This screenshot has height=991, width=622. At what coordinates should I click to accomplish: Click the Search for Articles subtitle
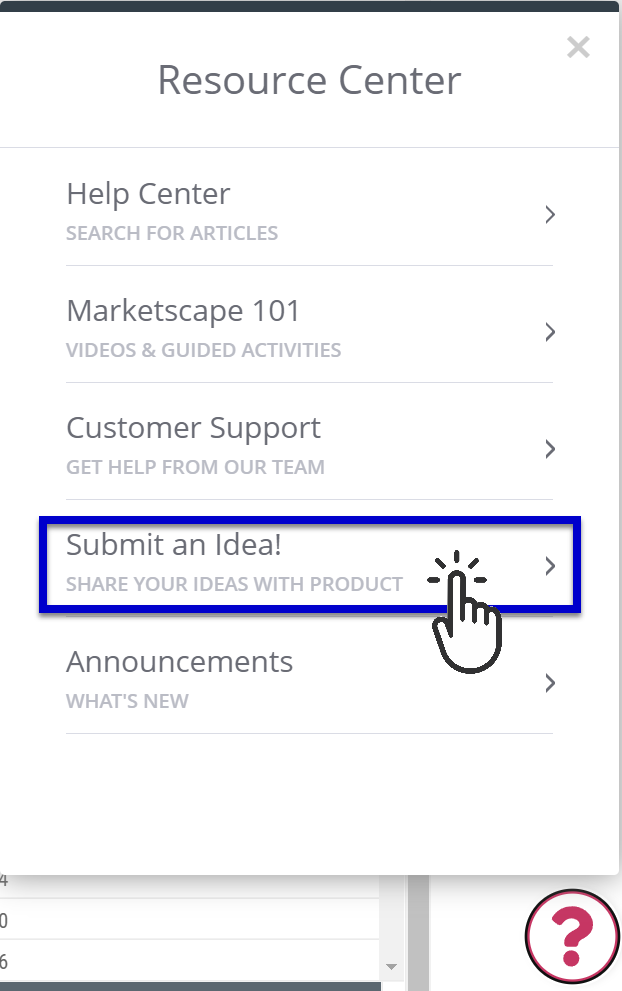pos(172,233)
